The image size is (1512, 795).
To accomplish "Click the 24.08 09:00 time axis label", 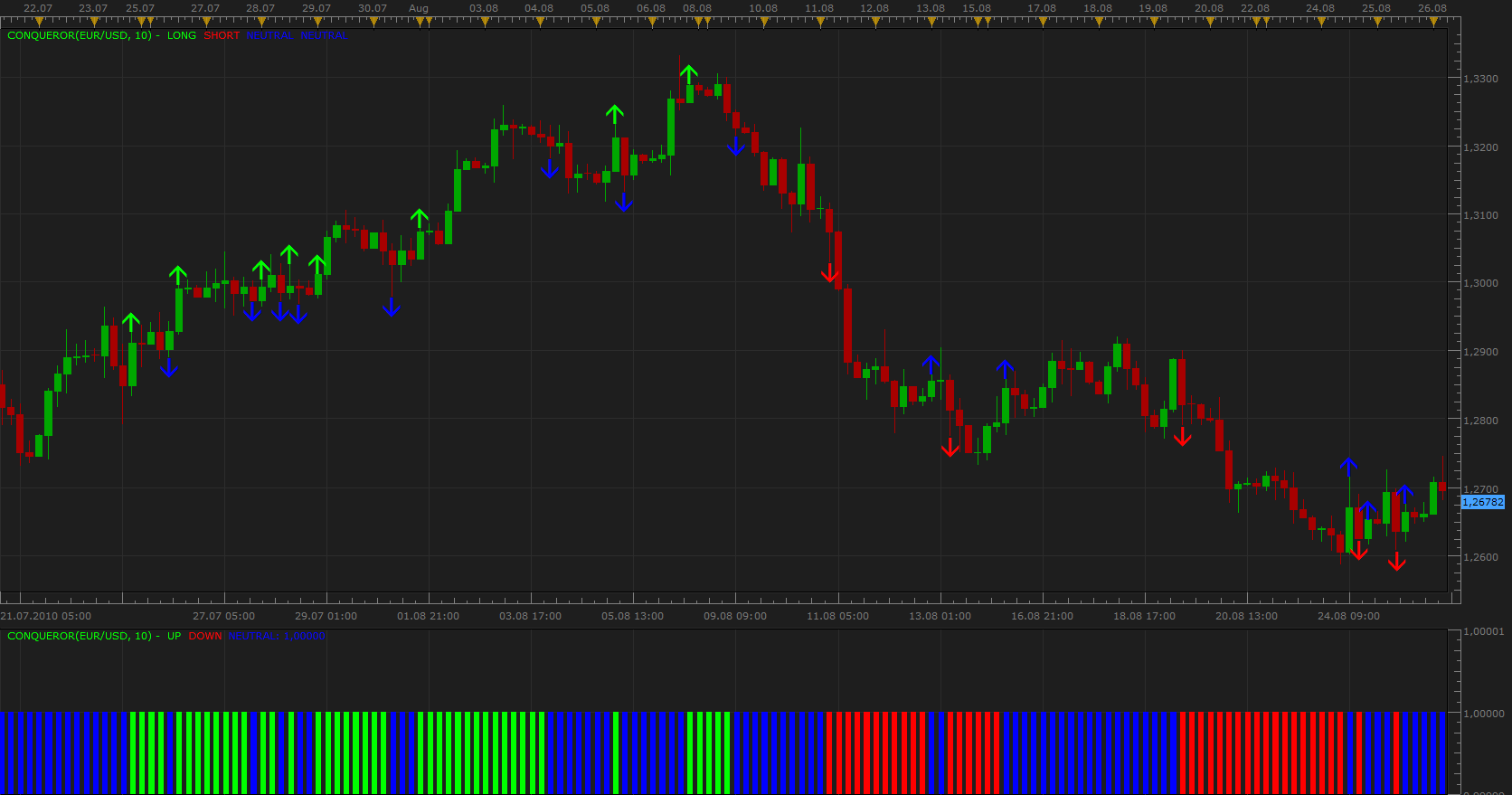I will (1348, 616).
